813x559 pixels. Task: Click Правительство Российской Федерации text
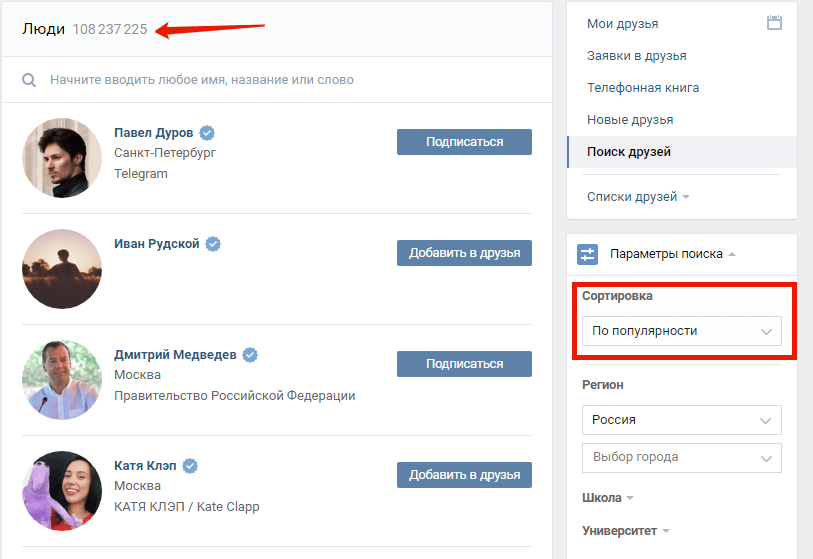(x=235, y=396)
